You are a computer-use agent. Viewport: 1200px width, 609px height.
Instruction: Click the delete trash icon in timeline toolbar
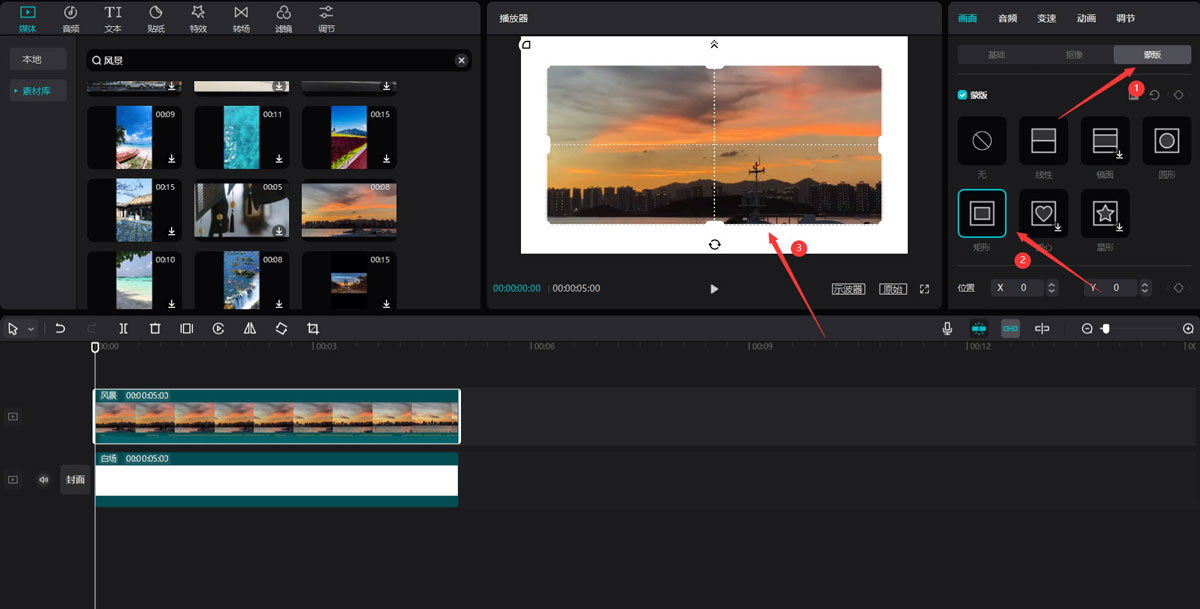(x=155, y=328)
